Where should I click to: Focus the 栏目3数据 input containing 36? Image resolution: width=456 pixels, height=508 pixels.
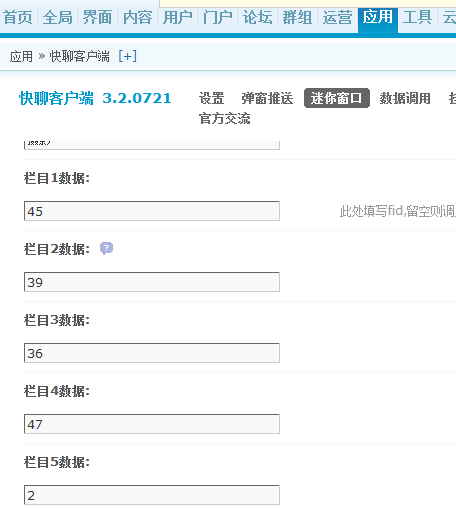[x=152, y=353]
